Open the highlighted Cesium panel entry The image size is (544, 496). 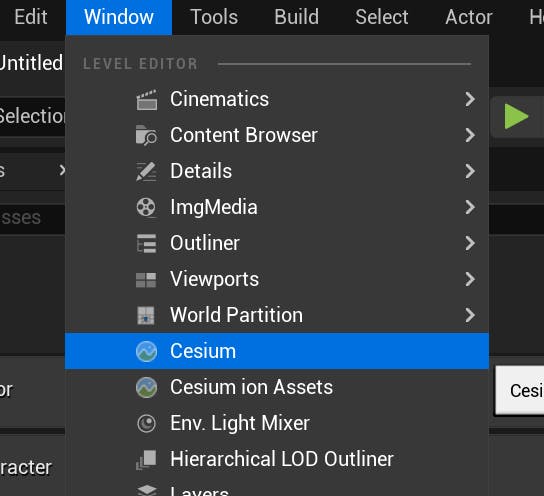[x=277, y=351]
